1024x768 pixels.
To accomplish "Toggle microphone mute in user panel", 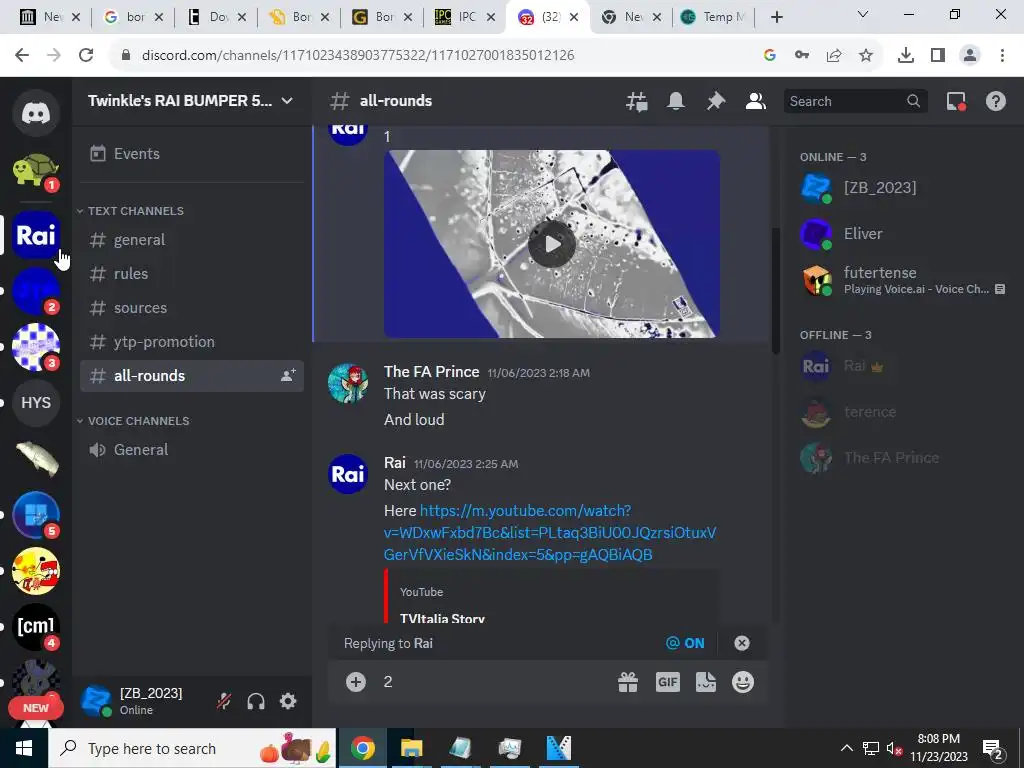I will tap(224, 701).
